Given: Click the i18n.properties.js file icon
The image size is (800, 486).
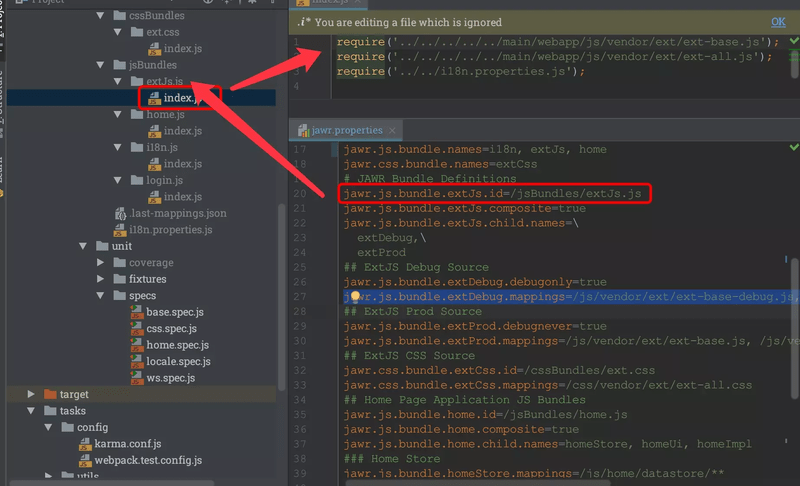Looking at the screenshot, I should pyautogui.click(x=120, y=230).
